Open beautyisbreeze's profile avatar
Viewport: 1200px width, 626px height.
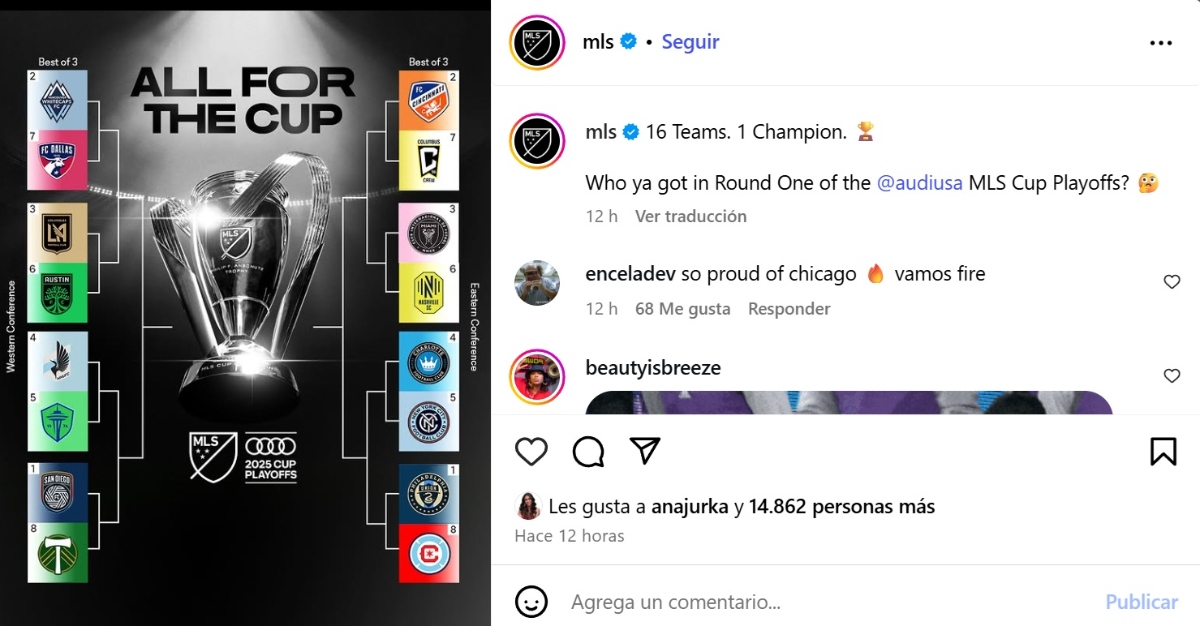pyautogui.click(x=538, y=376)
